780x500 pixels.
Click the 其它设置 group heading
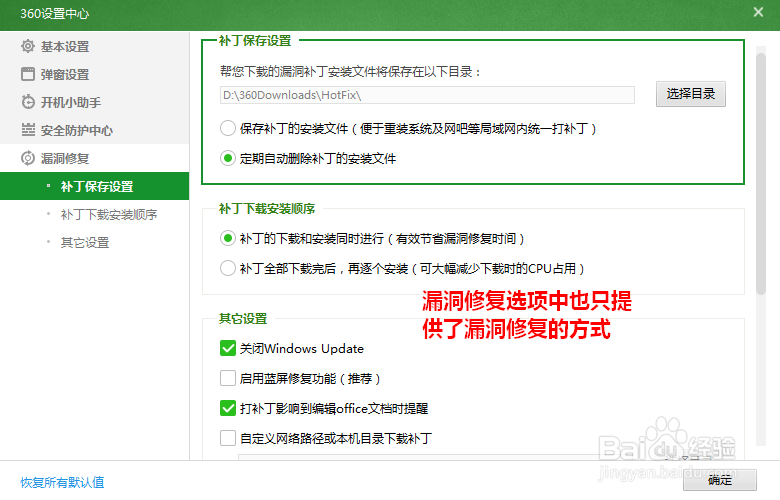tap(243, 318)
